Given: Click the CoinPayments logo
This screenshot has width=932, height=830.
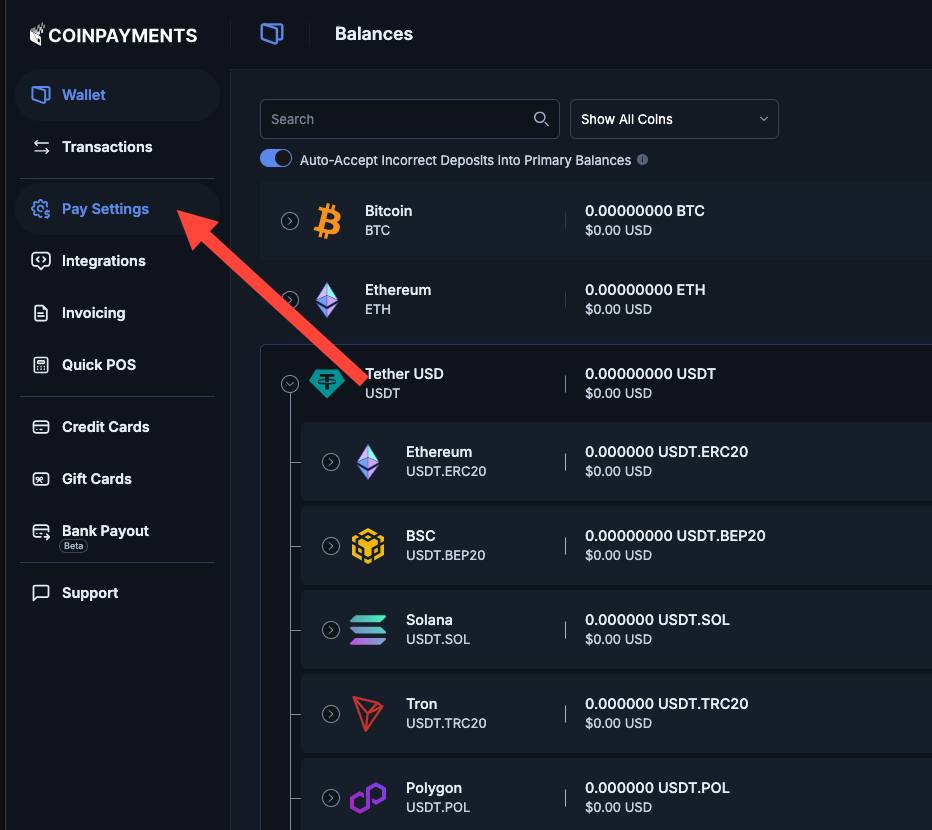Looking at the screenshot, I should click(113, 34).
